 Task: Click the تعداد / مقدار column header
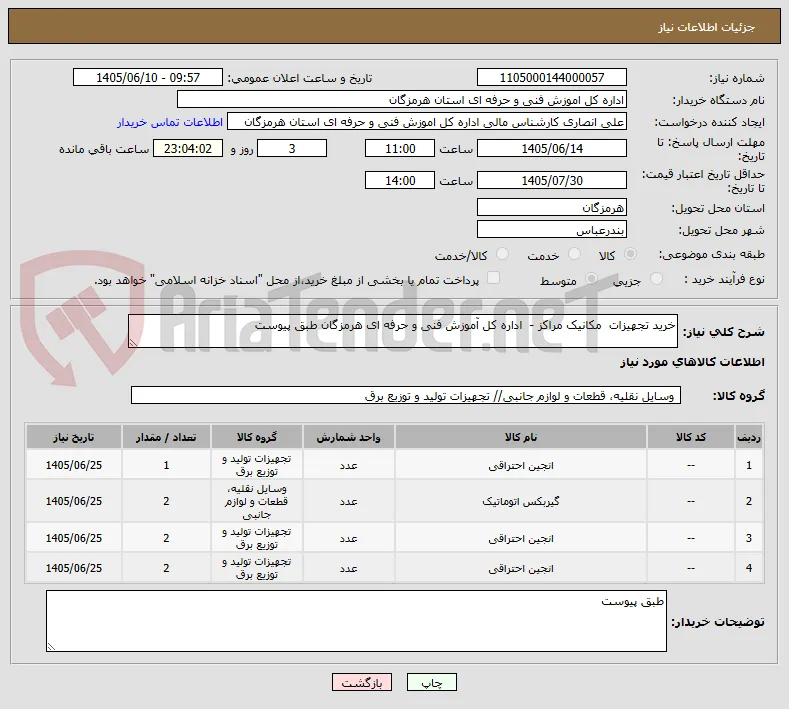point(166,437)
